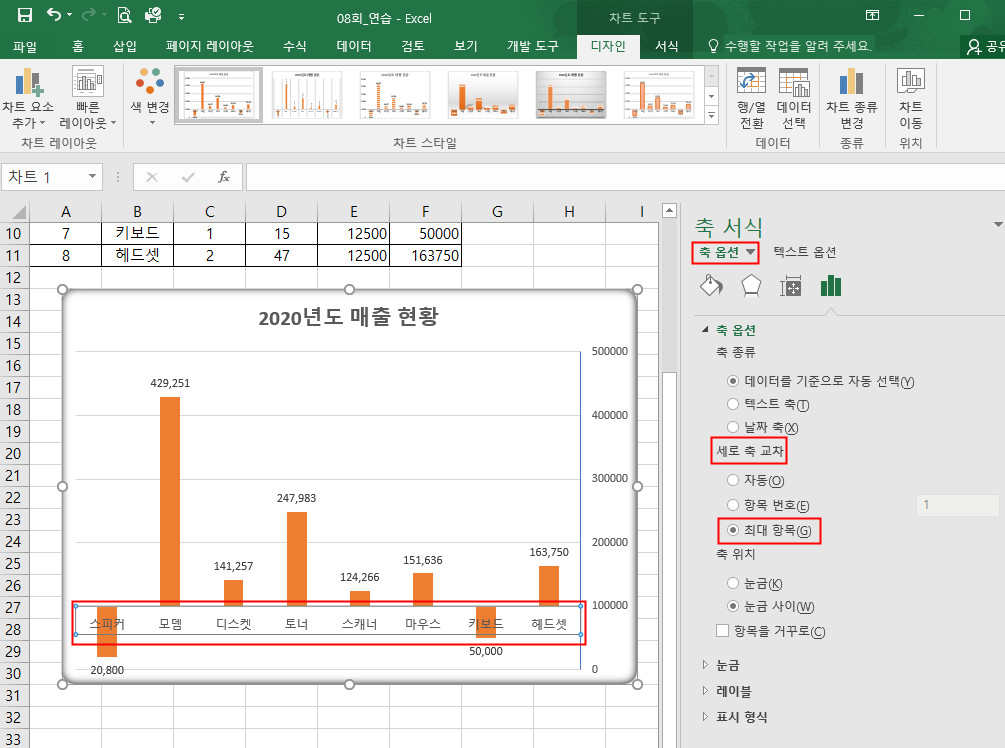The image size is (1005, 748).
Task: Open the ribbon display options icon
Action: point(872,15)
